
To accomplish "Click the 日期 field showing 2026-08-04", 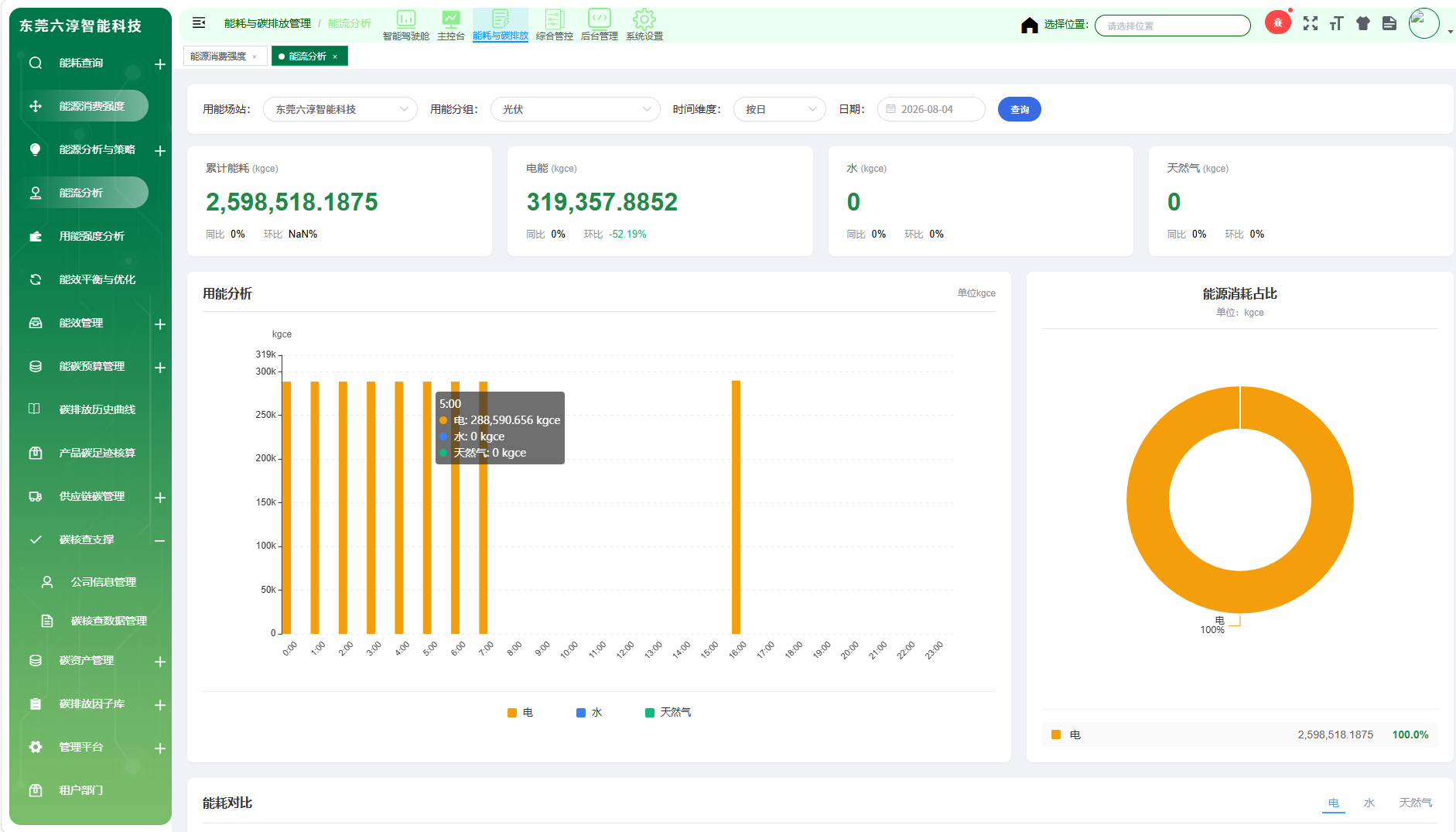I will 931,109.
